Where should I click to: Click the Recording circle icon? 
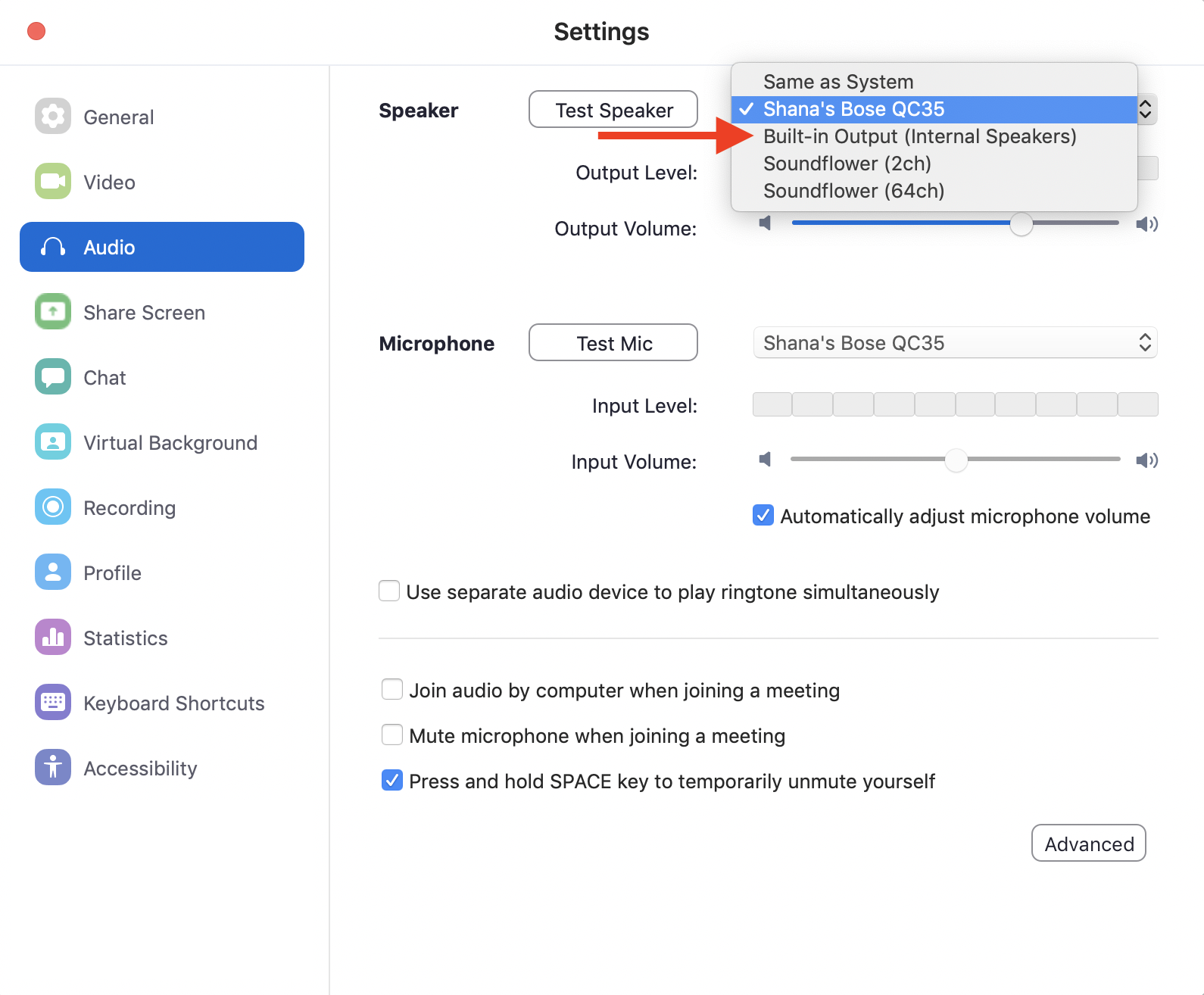click(x=53, y=507)
